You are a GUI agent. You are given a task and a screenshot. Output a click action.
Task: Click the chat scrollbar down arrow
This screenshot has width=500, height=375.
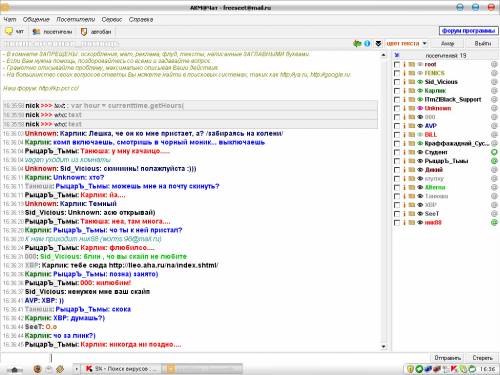(x=383, y=346)
